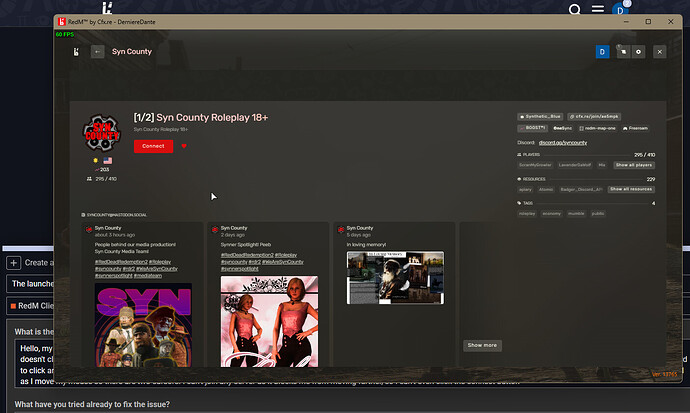Click the upvote count 203 icon
Viewport: 690px width, 413px height.
(96, 170)
